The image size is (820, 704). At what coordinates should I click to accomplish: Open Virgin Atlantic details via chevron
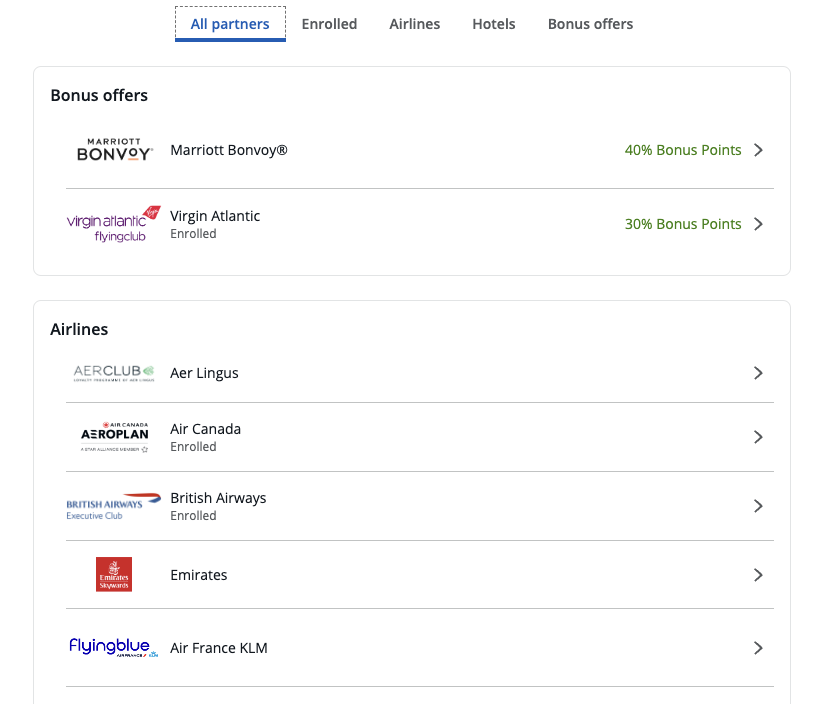coord(758,224)
